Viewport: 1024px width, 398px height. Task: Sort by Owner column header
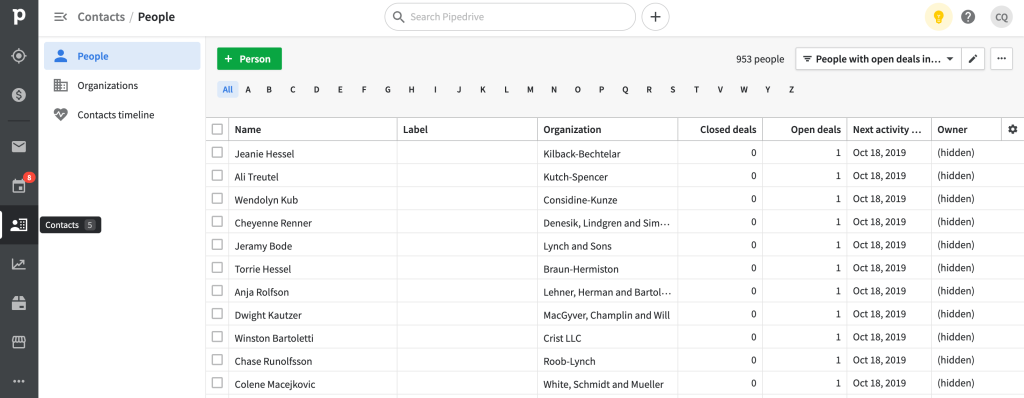click(966, 129)
